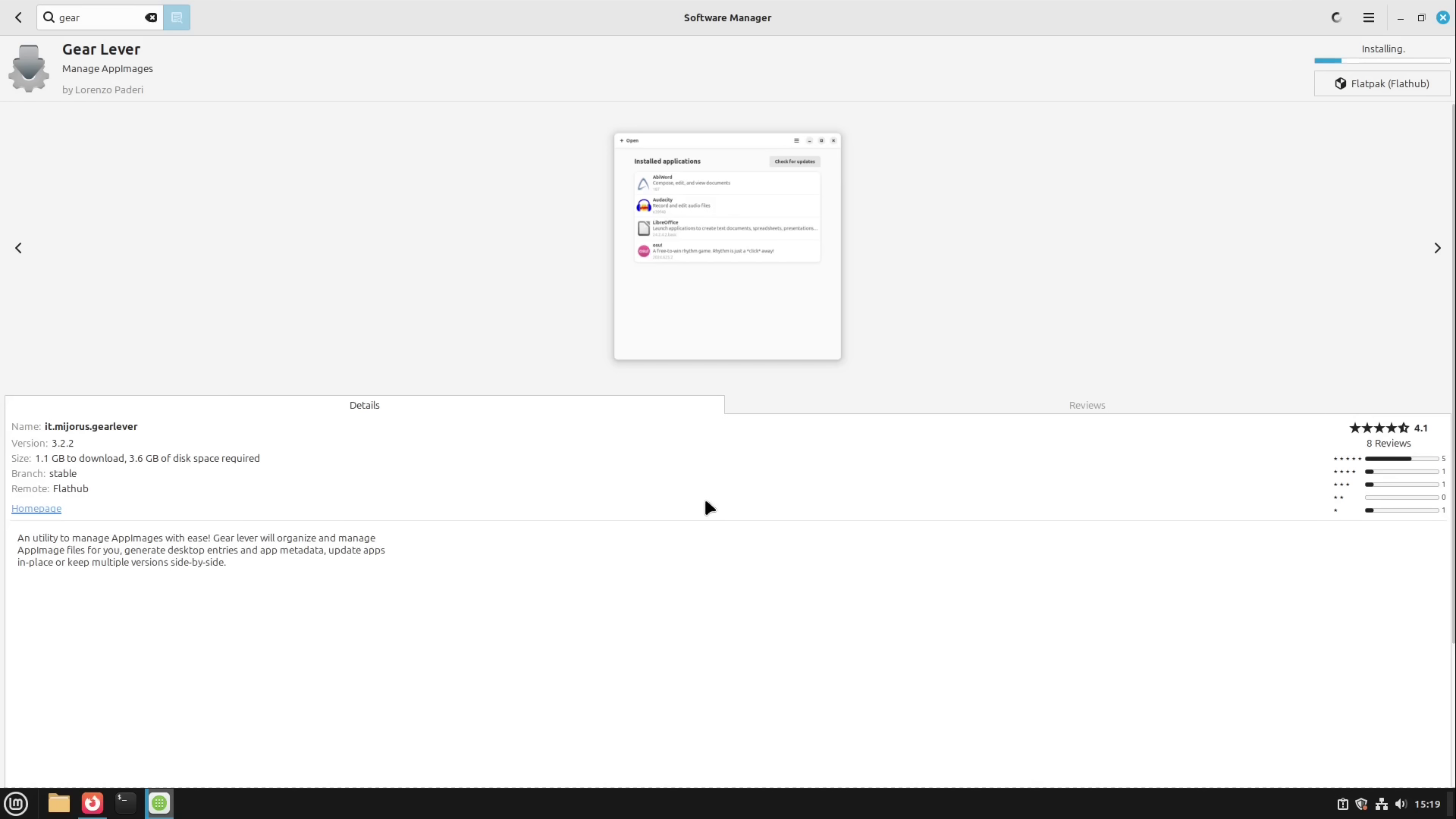Toggle the search-in-description button next to the search box
Screen dimensions: 1456x819
pos(177,17)
